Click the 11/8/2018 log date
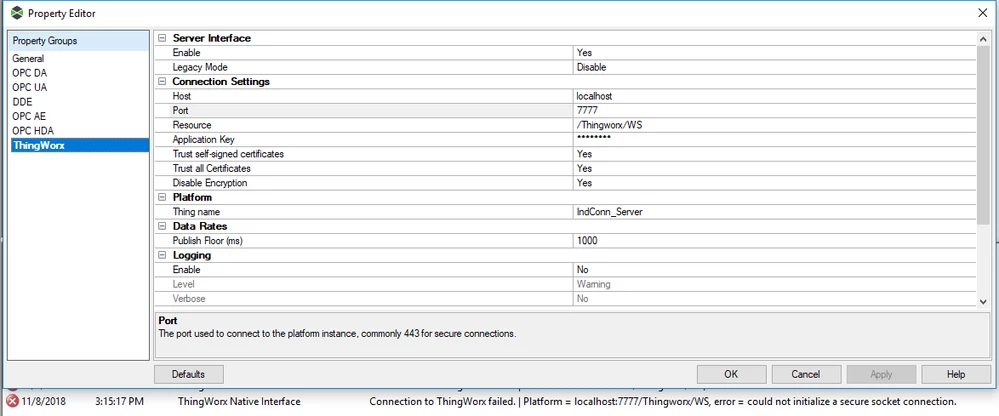Image resolution: width=999 pixels, height=416 pixels. (43, 401)
